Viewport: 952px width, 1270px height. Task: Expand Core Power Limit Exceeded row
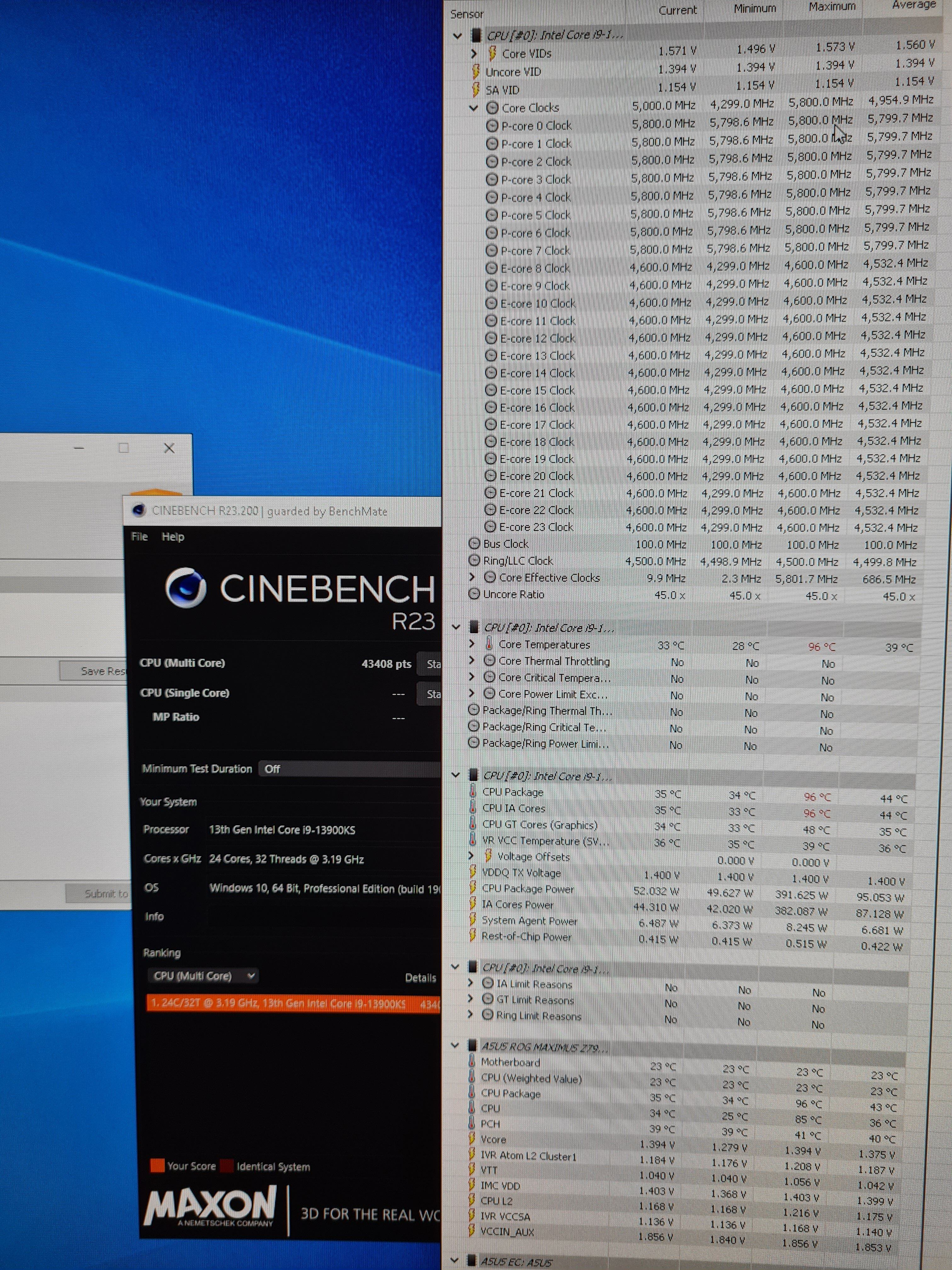(472, 694)
